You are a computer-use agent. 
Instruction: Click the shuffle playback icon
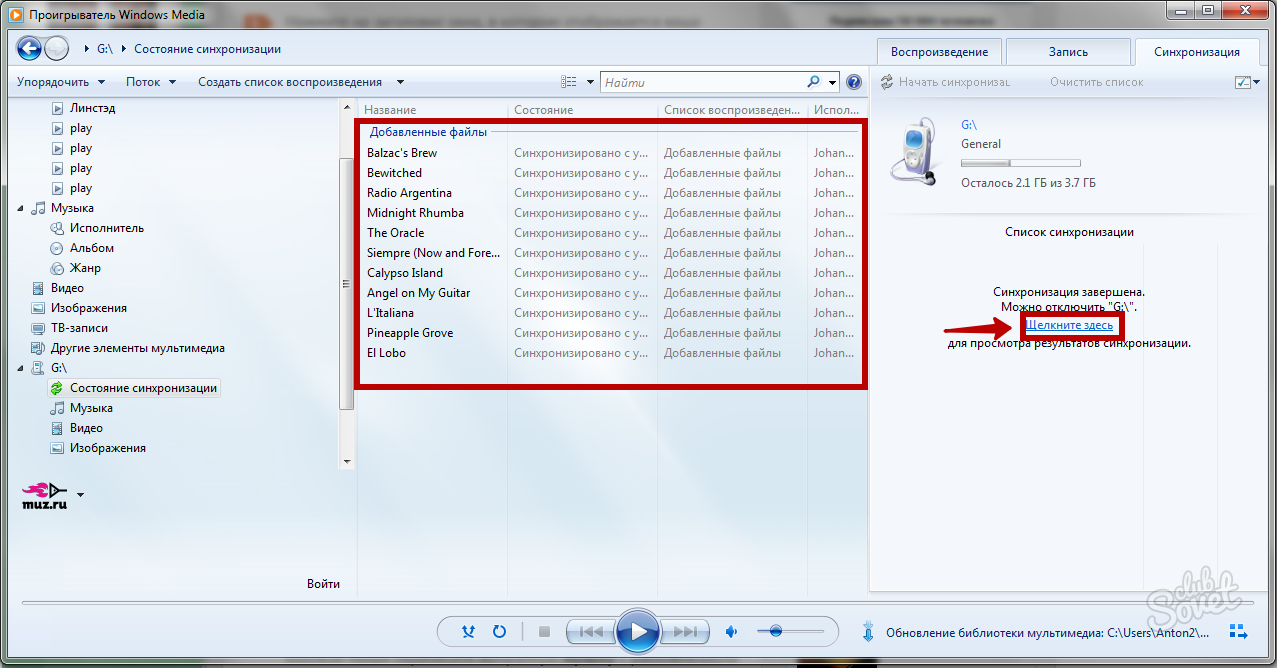pos(468,632)
